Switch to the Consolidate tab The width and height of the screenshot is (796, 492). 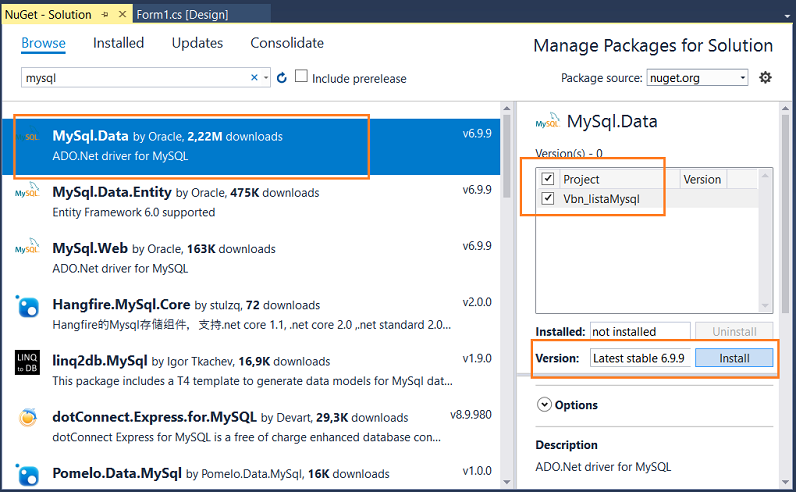tap(287, 43)
